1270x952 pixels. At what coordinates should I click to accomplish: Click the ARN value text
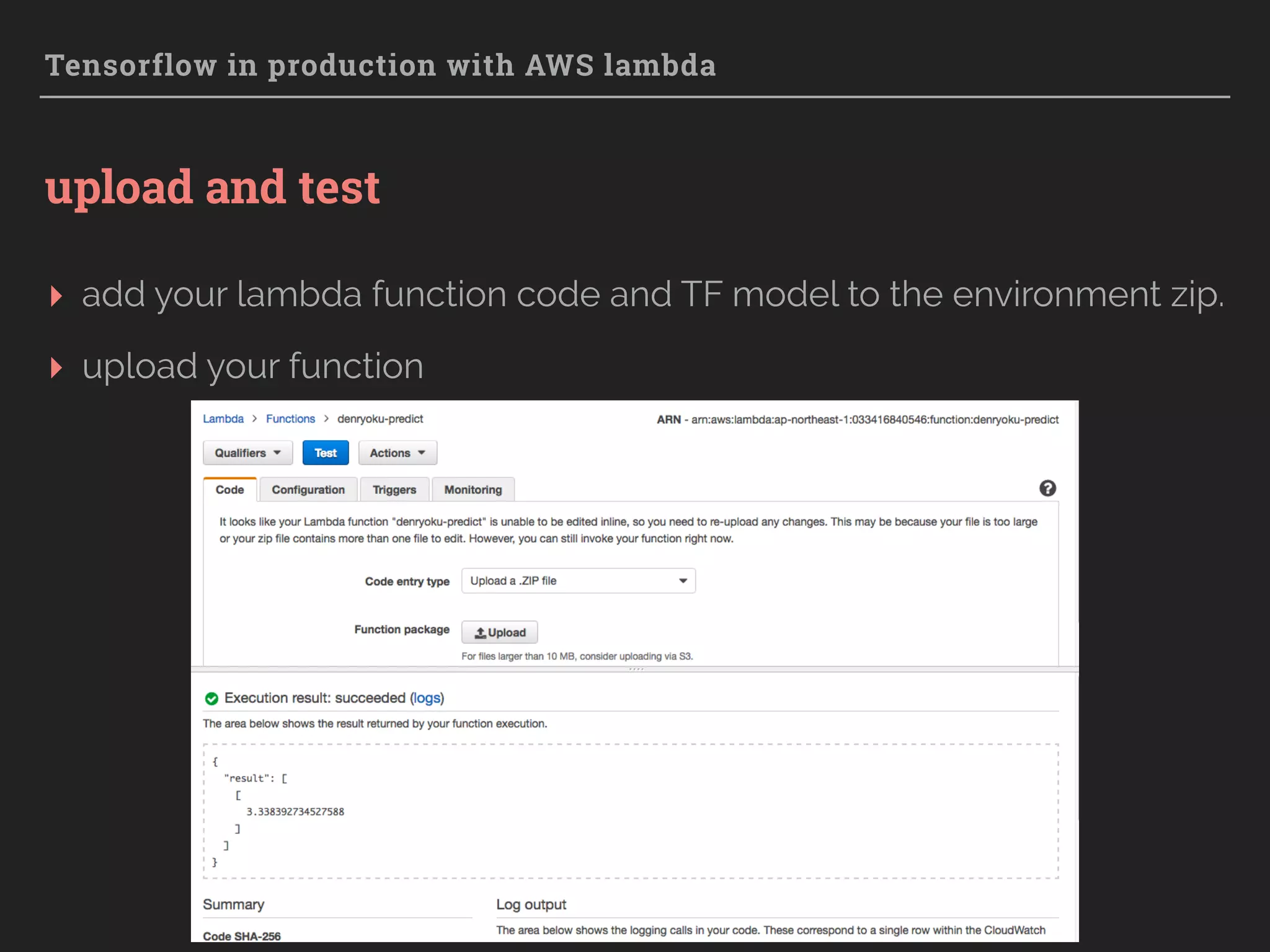pyautogui.click(x=875, y=420)
